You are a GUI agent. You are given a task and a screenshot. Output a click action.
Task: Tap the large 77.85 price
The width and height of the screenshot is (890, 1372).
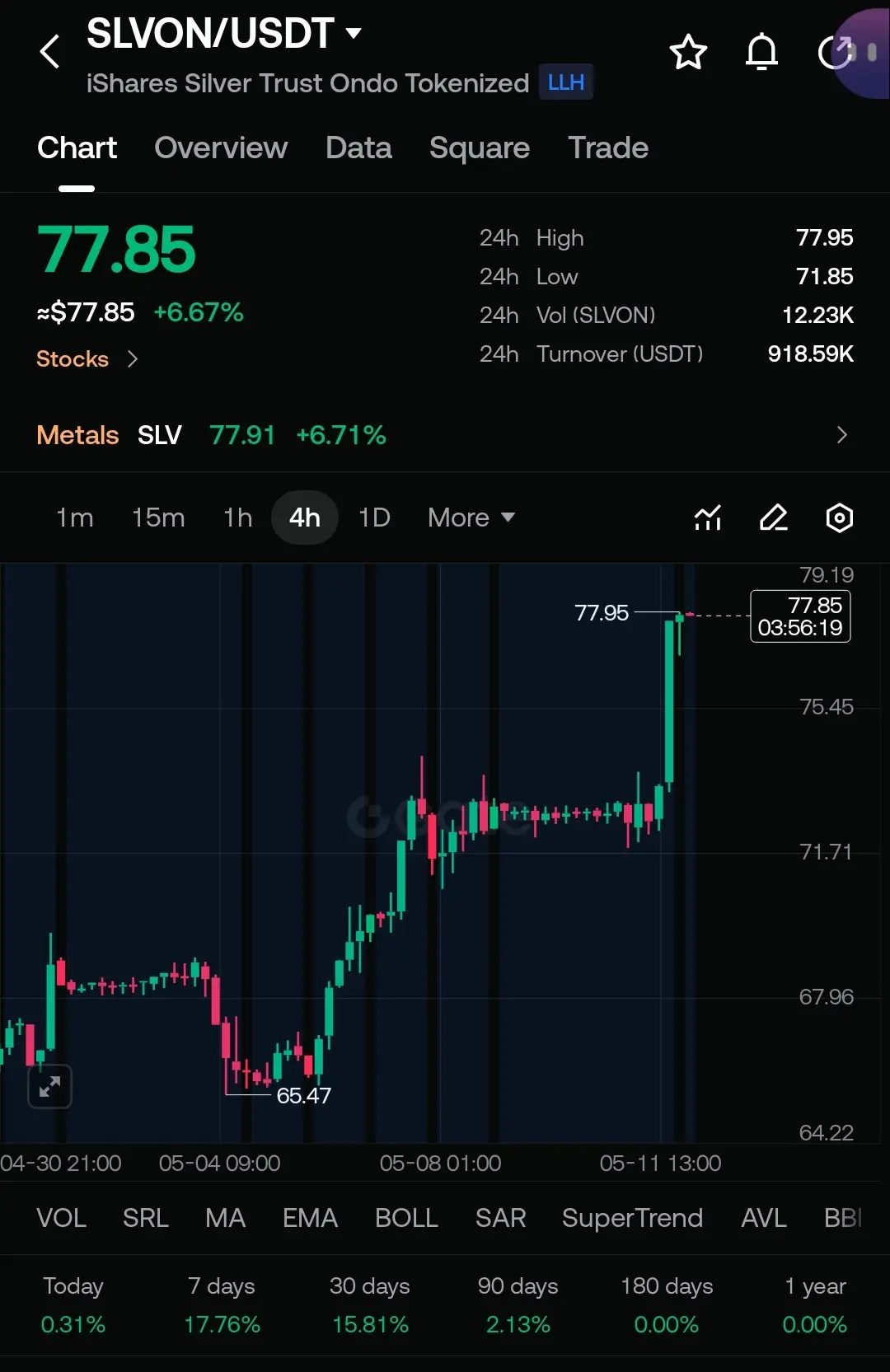pos(116,250)
